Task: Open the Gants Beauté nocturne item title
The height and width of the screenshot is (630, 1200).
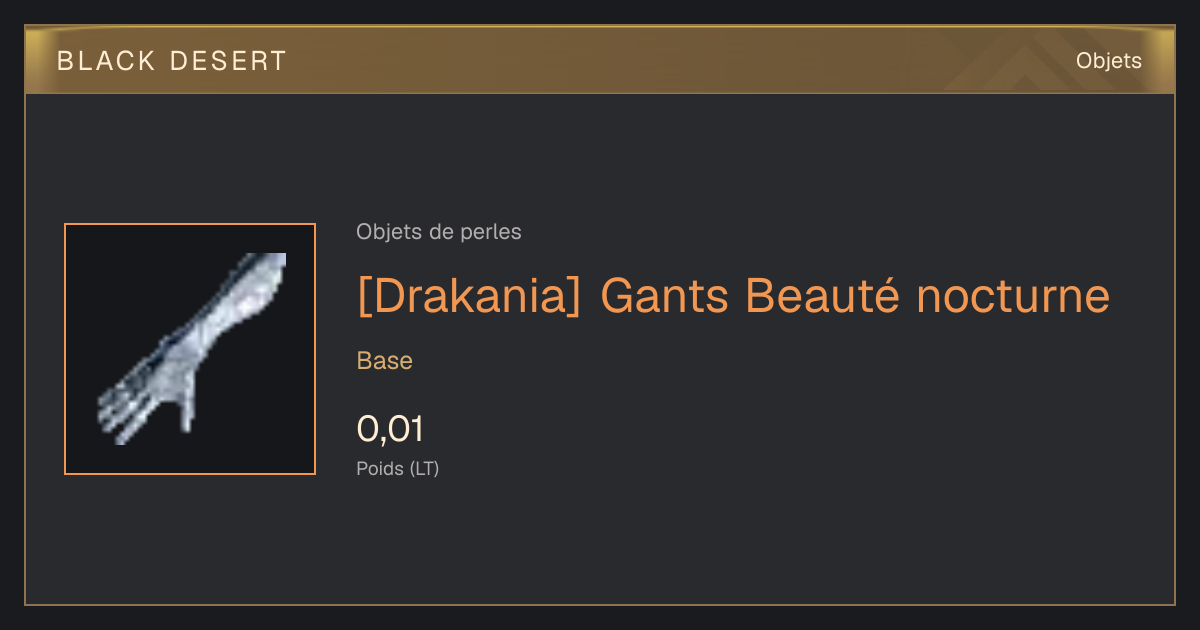Action: 733,295
